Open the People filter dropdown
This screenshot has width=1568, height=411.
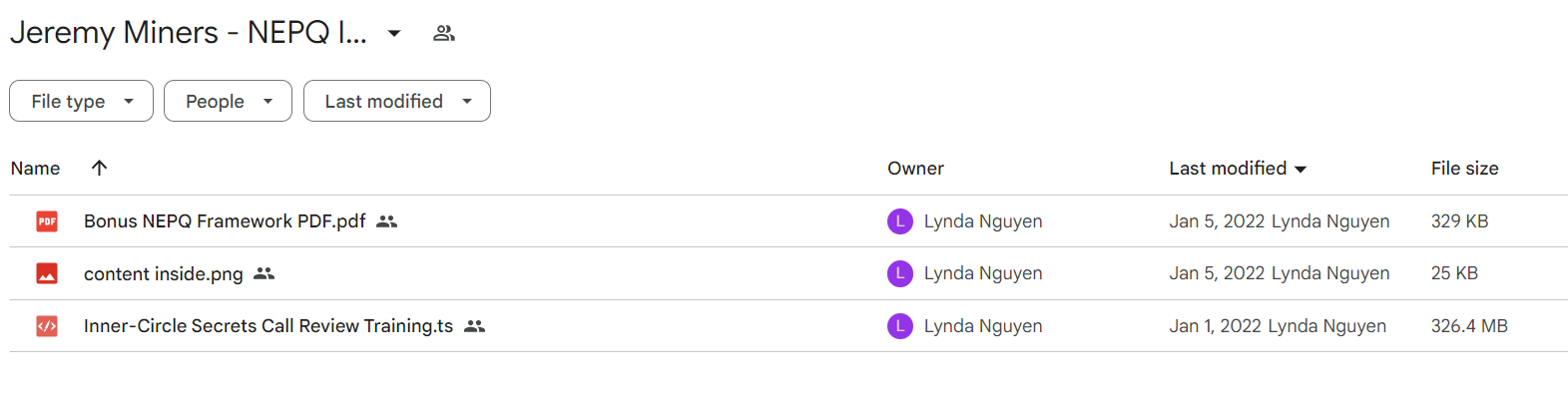[x=228, y=101]
